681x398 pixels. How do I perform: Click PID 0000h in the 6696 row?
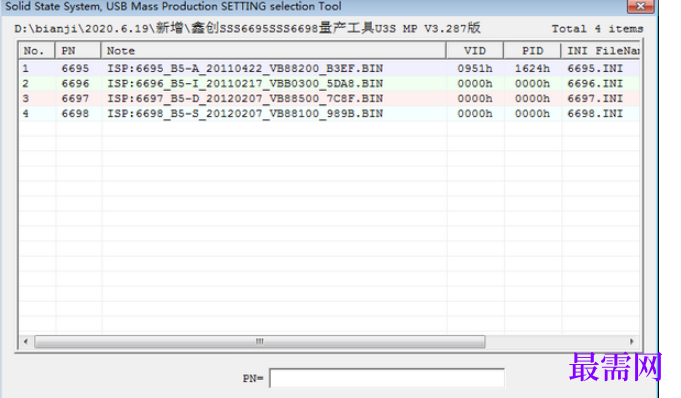[532, 83]
